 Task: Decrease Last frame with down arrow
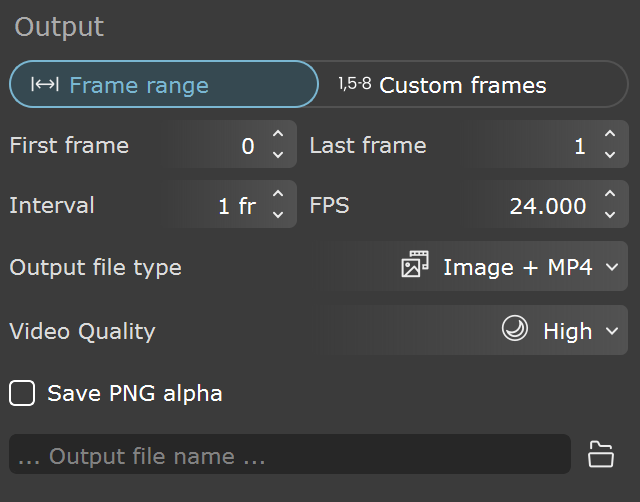click(610, 155)
